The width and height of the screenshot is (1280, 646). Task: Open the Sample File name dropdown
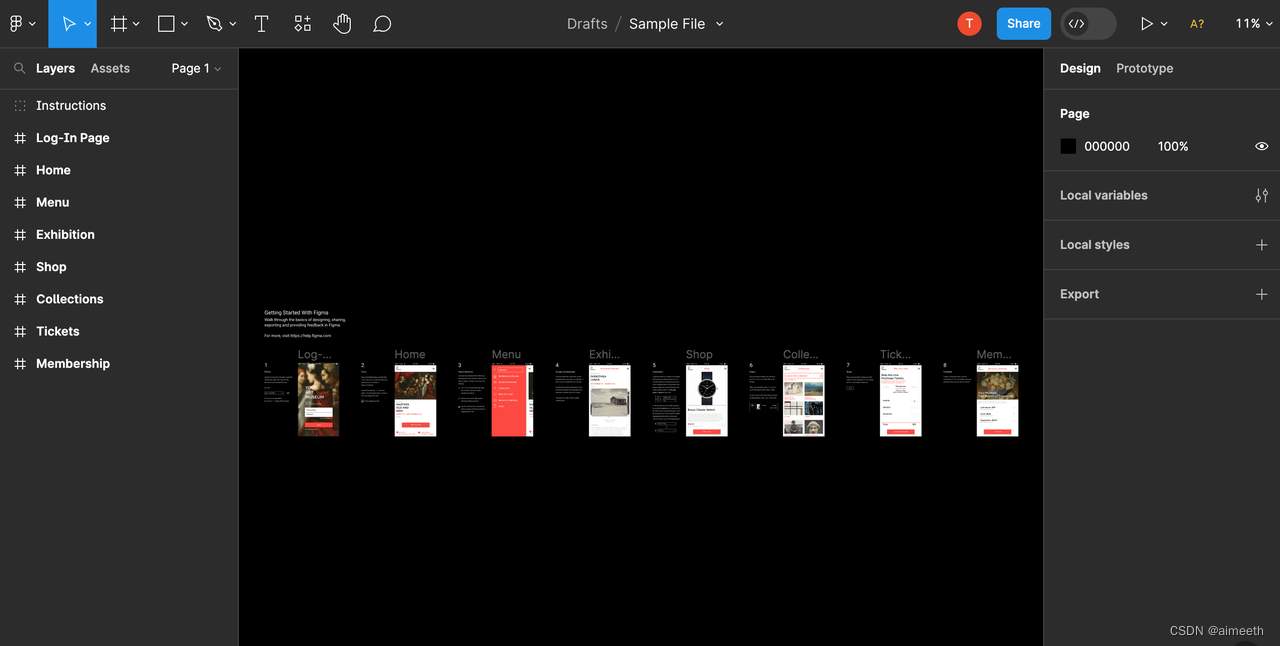[x=676, y=23]
